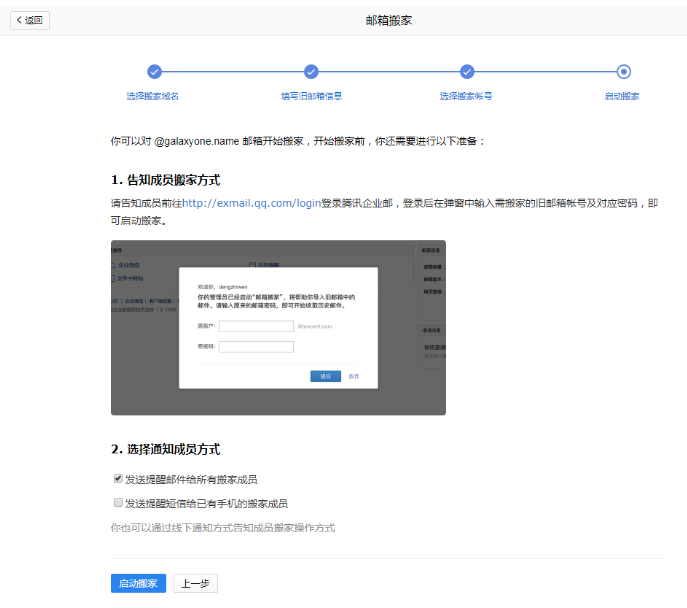Open the exmail.qq.com/login link
Image resolution: width=687 pixels, height=608 pixels.
251,202
